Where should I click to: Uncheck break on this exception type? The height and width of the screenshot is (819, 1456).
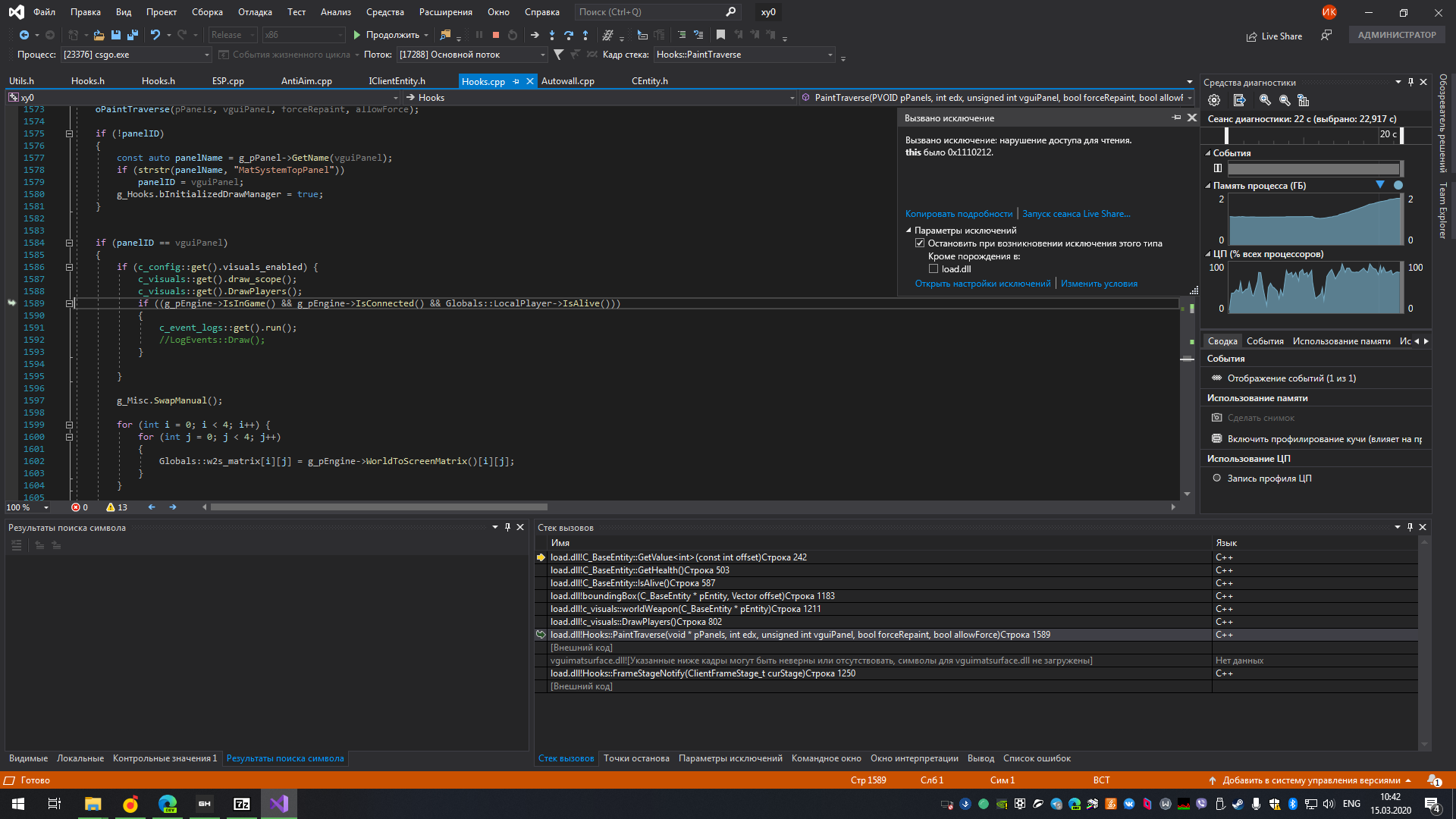920,243
